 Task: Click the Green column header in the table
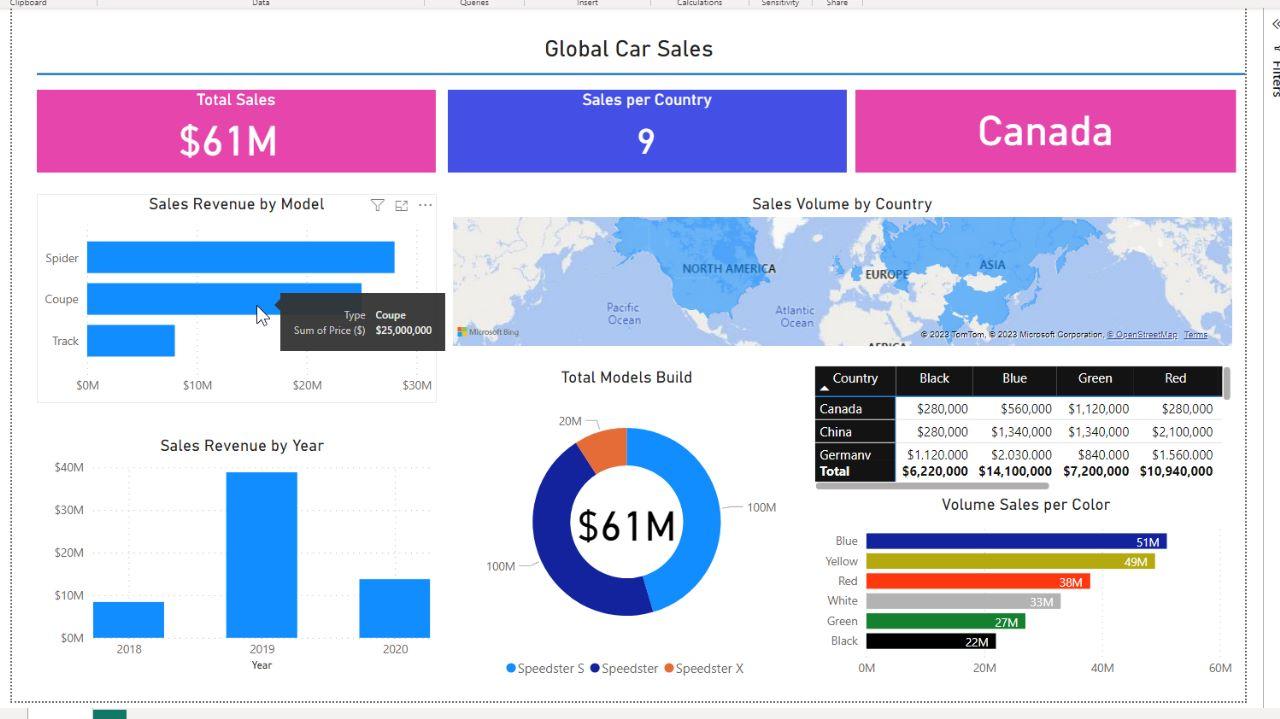(x=1095, y=379)
